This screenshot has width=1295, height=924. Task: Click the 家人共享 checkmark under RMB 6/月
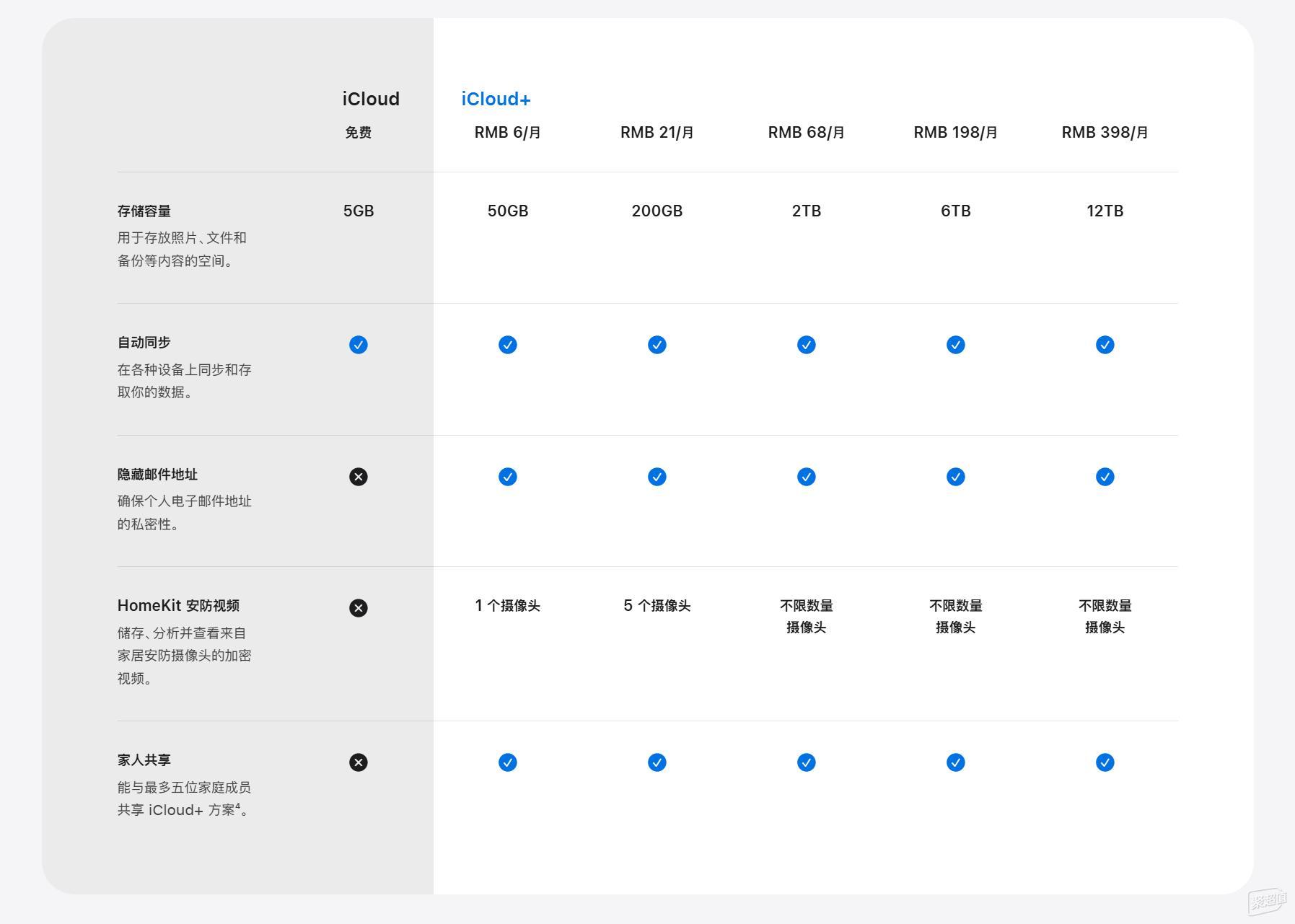(508, 762)
